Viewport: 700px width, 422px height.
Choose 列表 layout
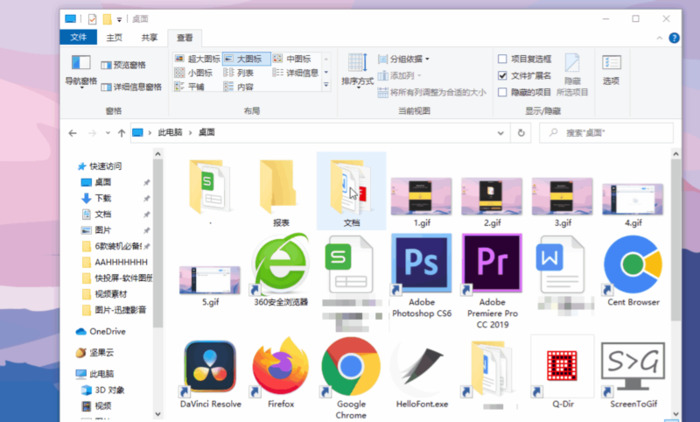238,72
